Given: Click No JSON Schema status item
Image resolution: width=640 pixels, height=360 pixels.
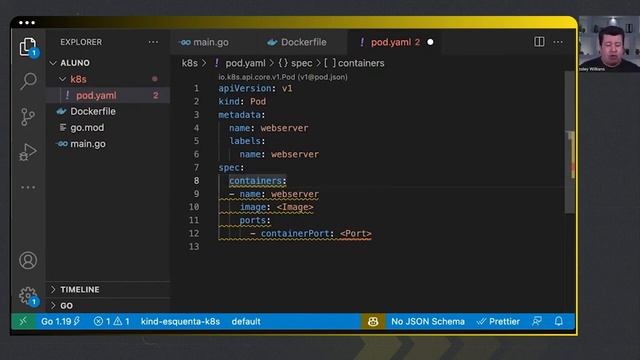Looking at the screenshot, I should pyautogui.click(x=428, y=322).
